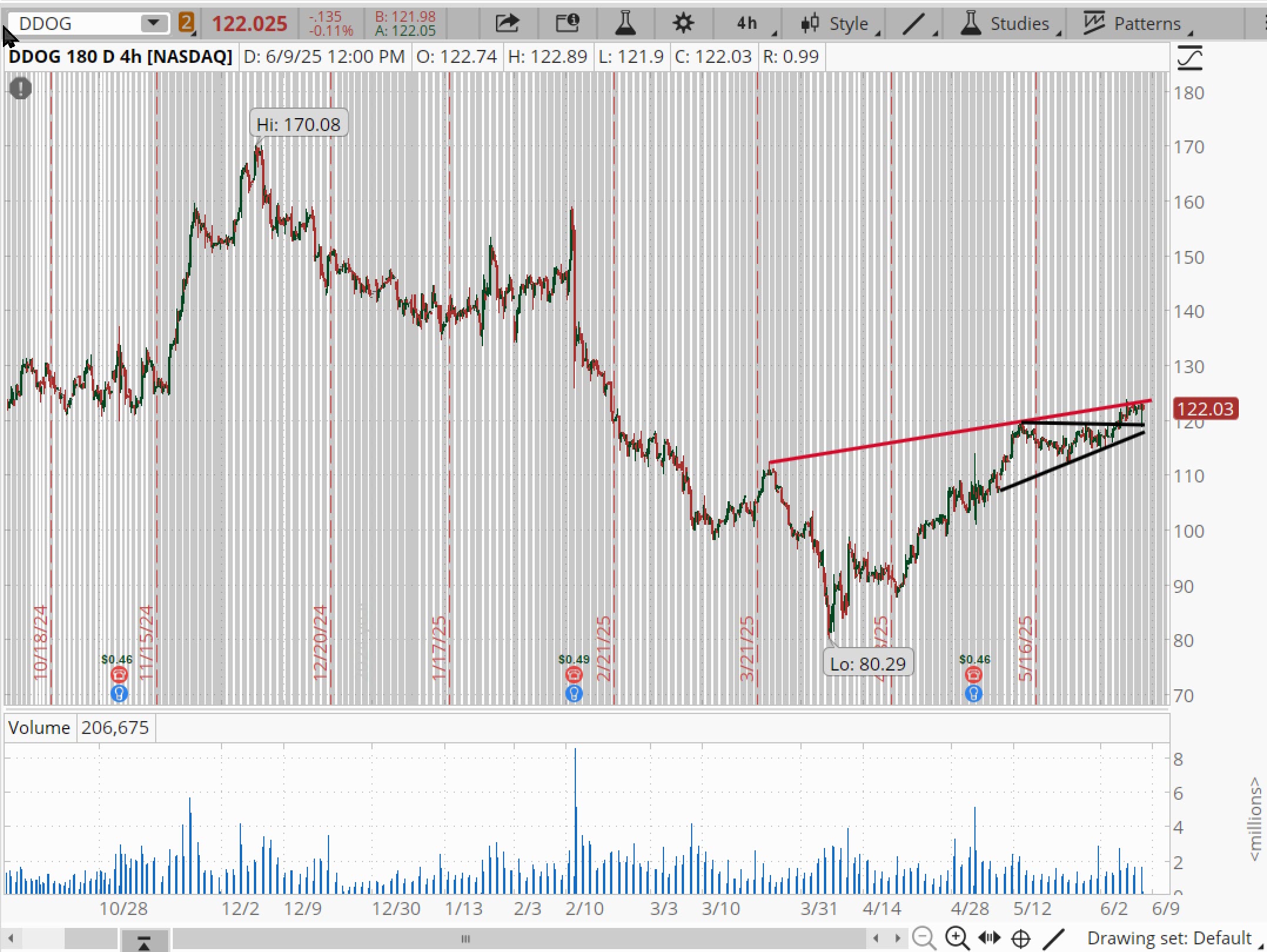Click the exclamation alert icon on chart

(x=21, y=89)
